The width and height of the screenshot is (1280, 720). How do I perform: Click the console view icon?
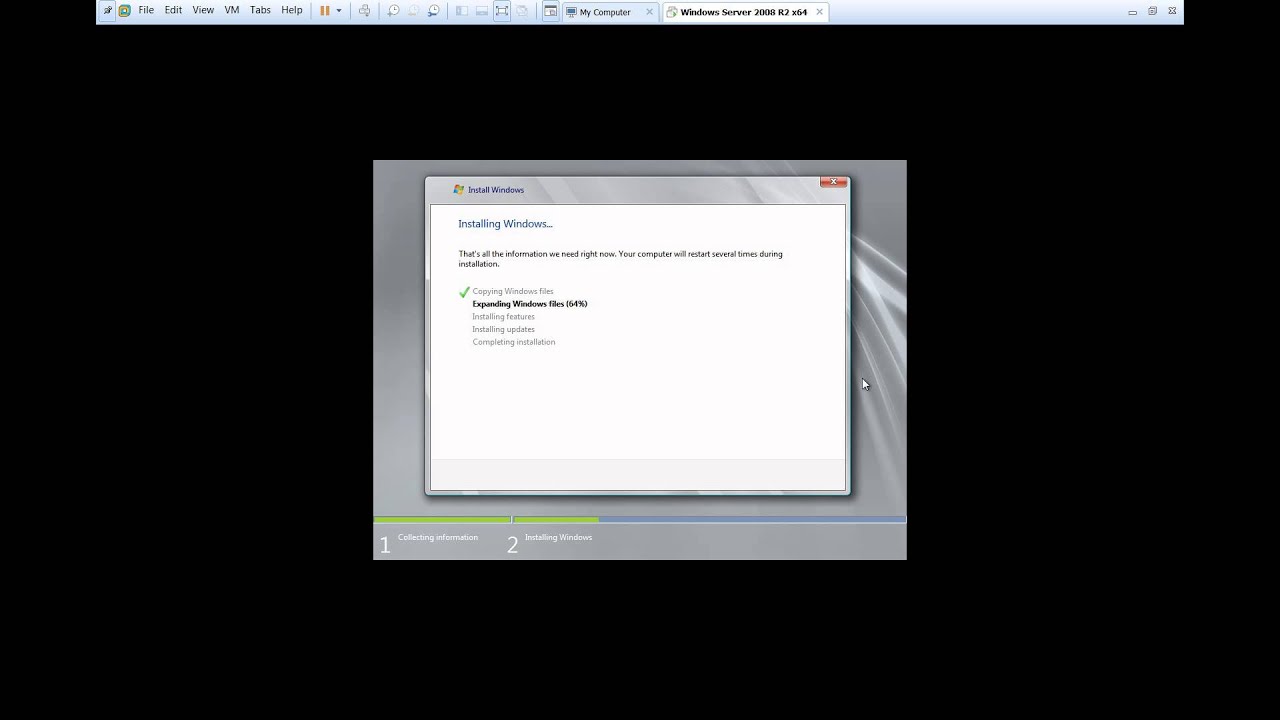[x=550, y=11]
